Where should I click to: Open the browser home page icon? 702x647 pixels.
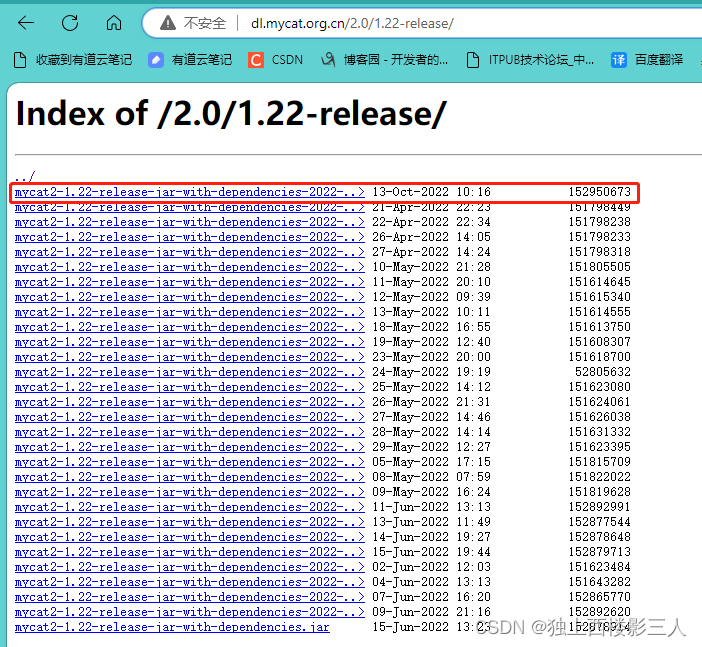click(114, 22)
